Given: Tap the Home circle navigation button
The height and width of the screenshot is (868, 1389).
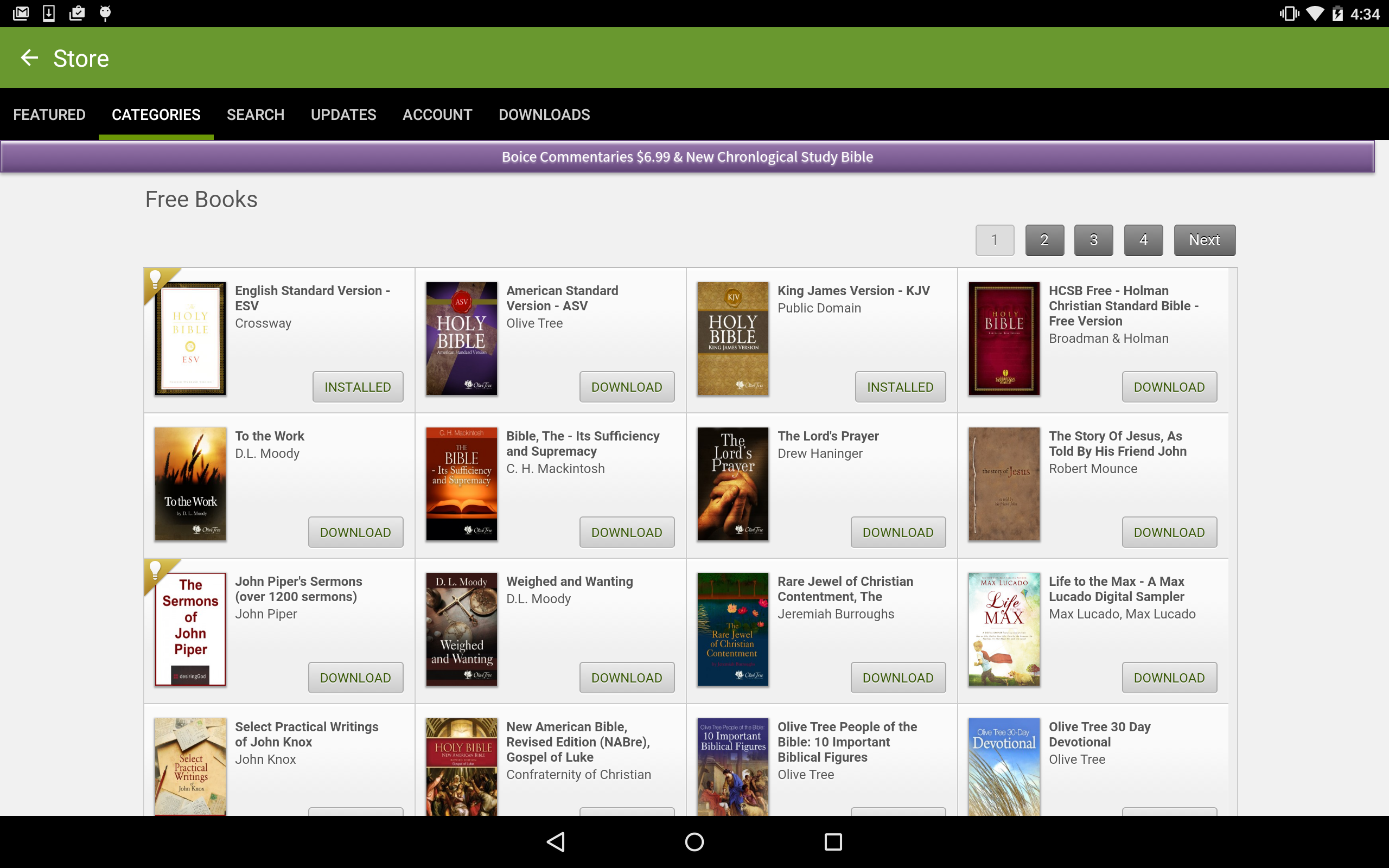Looking at the screenshot, I should click(x=694, y=841).
